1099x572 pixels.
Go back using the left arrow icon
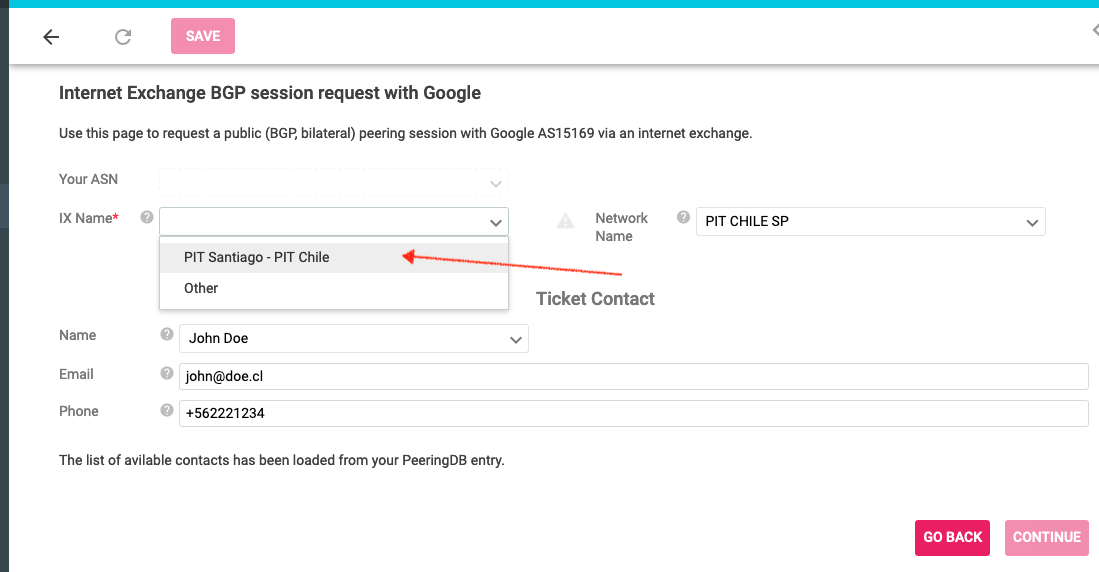[x=51, y=36]
